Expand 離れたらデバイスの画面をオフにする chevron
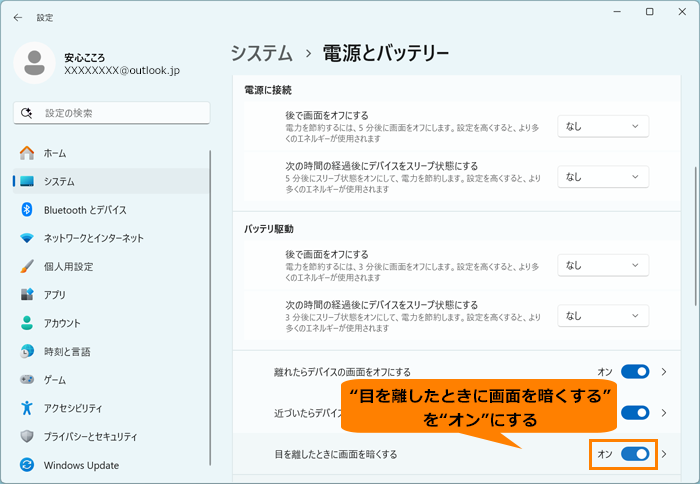 (x=664, y=371)
